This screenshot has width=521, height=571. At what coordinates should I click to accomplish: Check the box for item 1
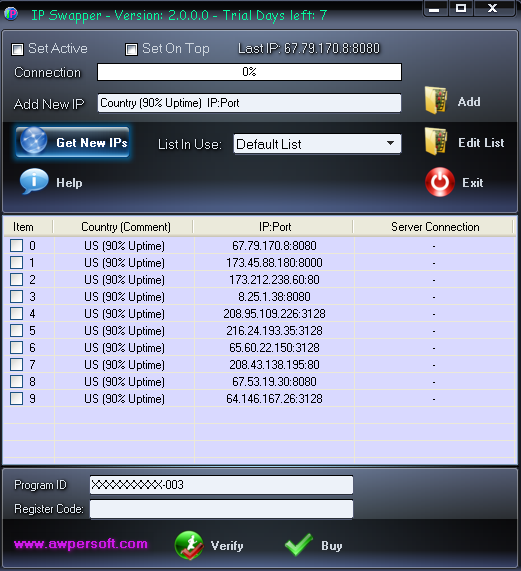16,262
